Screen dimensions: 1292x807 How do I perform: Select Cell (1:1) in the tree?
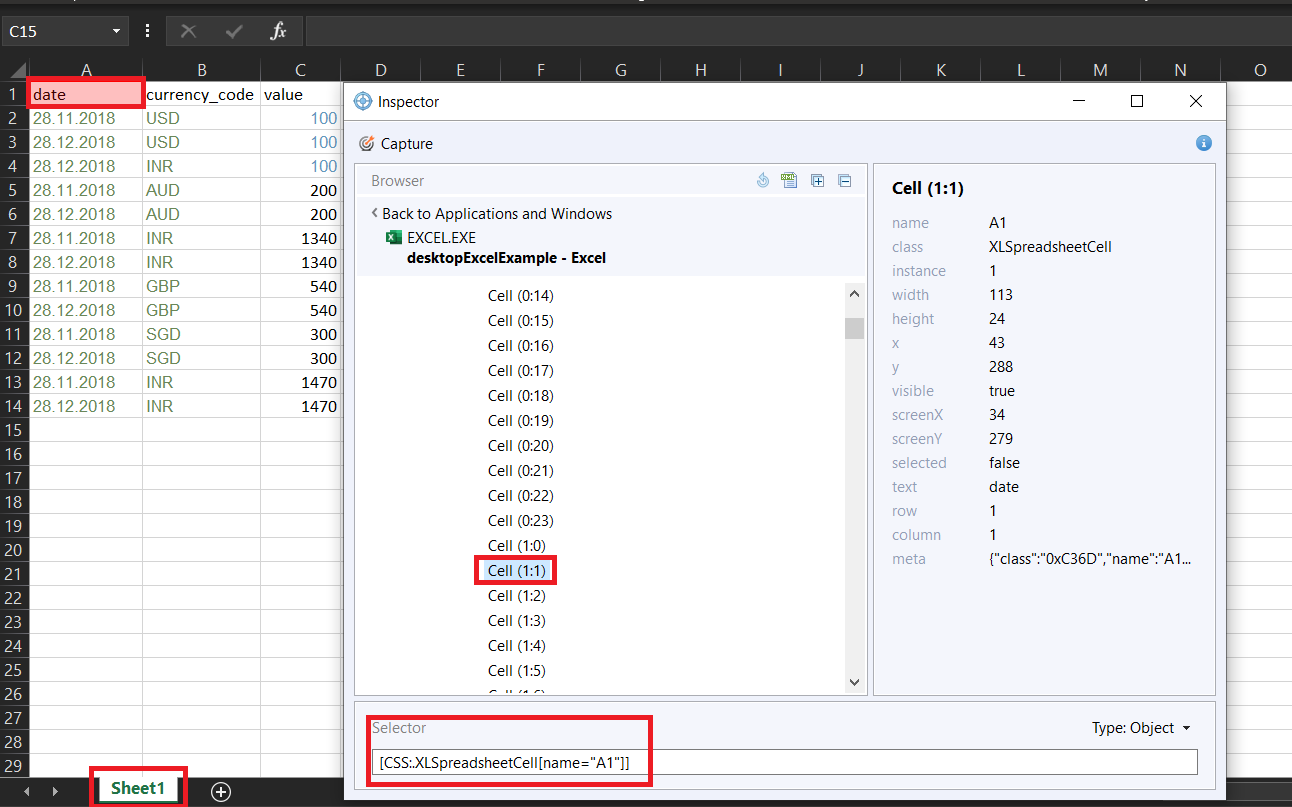point(516,571)
